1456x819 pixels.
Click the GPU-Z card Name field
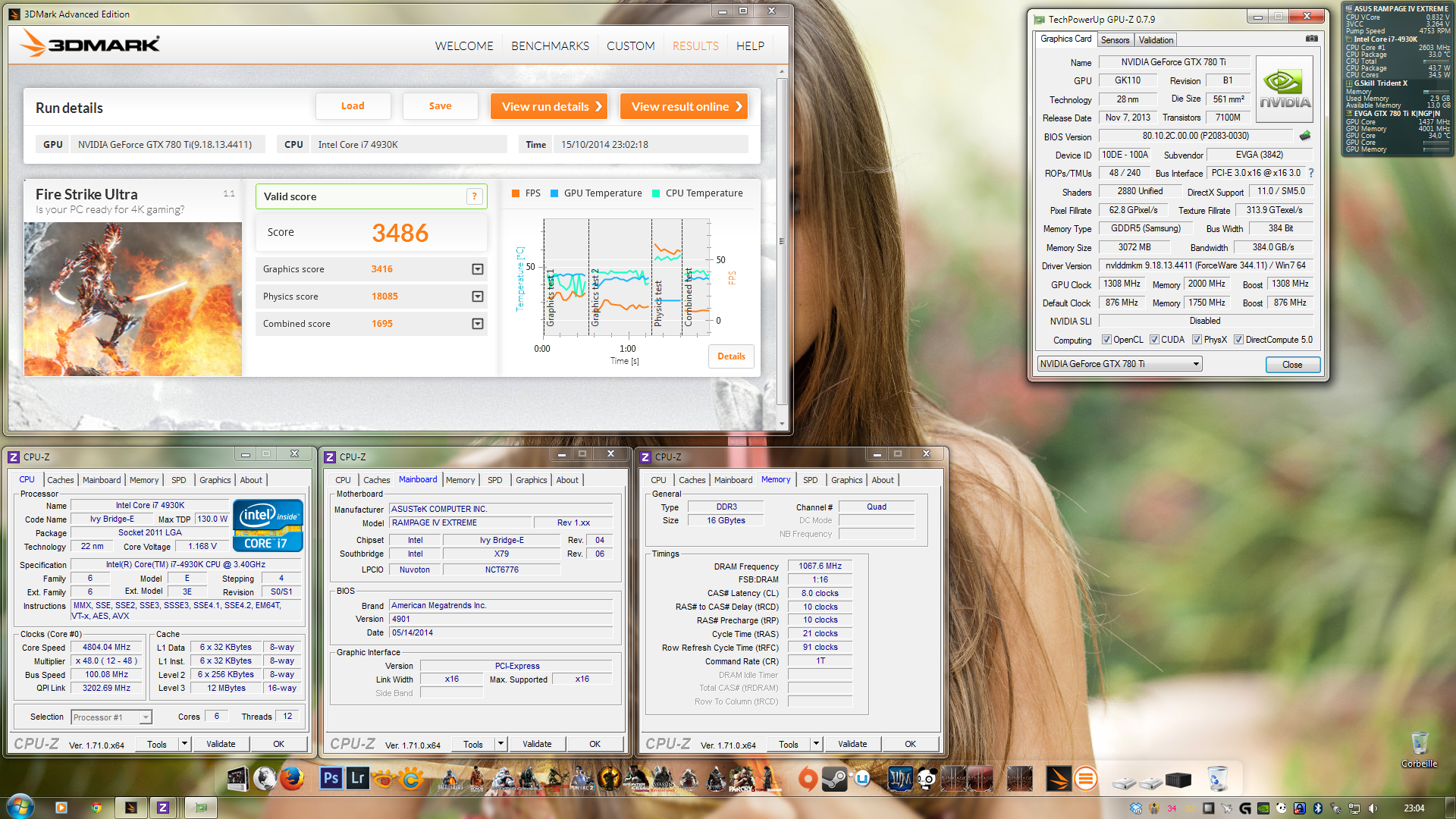pyautogui.click(x=1173, y=62)
